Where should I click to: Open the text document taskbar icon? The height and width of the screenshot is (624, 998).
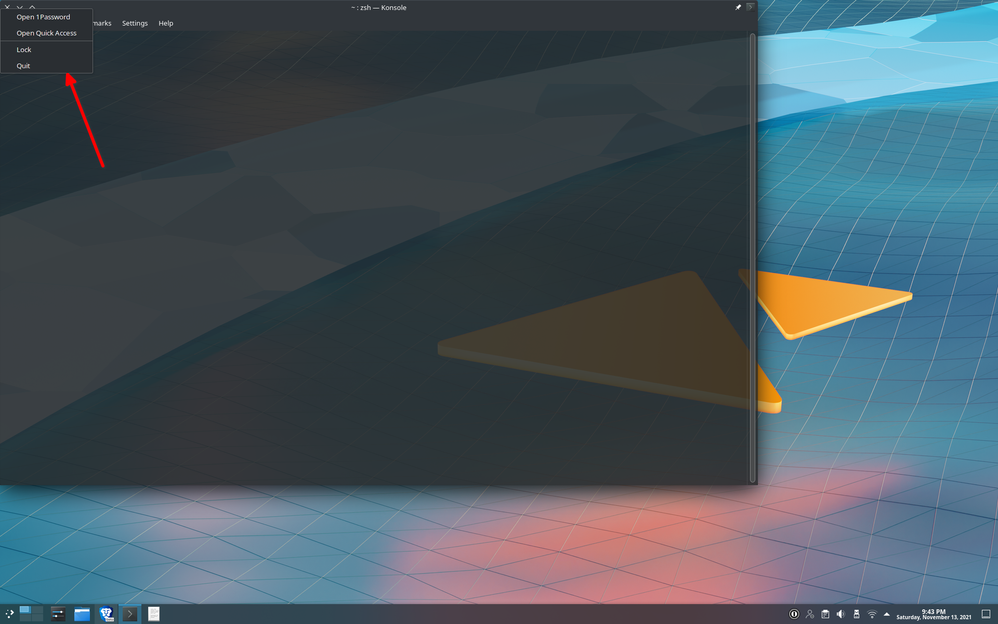(x=154, y=614)
